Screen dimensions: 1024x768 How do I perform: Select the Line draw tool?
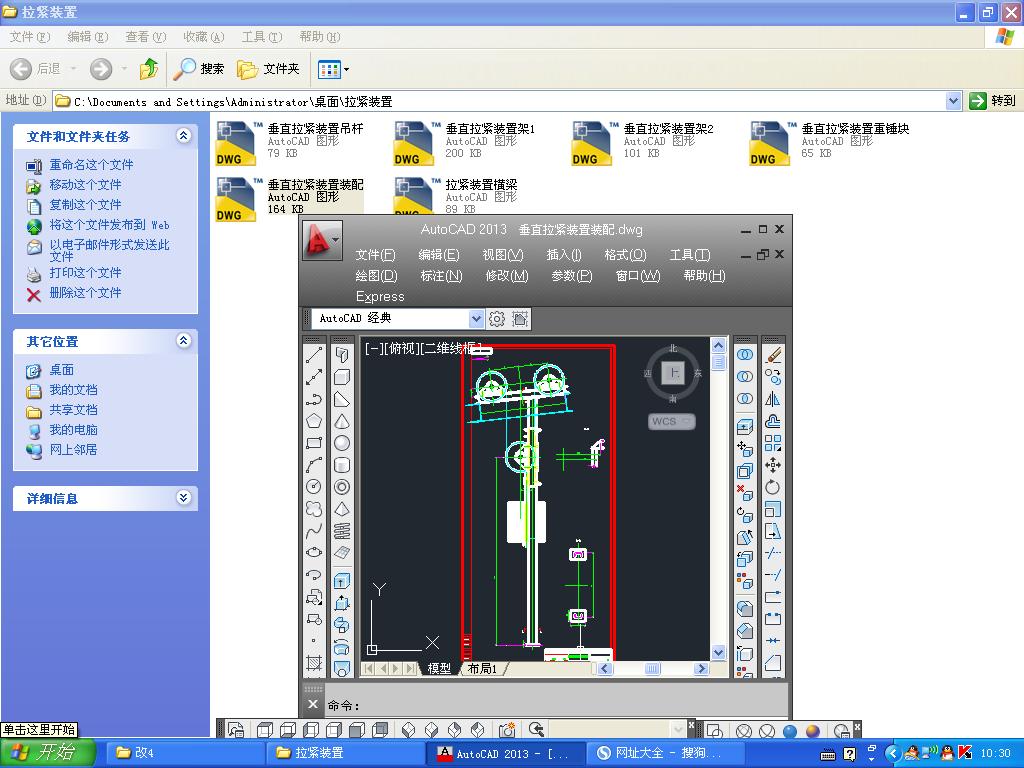tap(314, 355)
